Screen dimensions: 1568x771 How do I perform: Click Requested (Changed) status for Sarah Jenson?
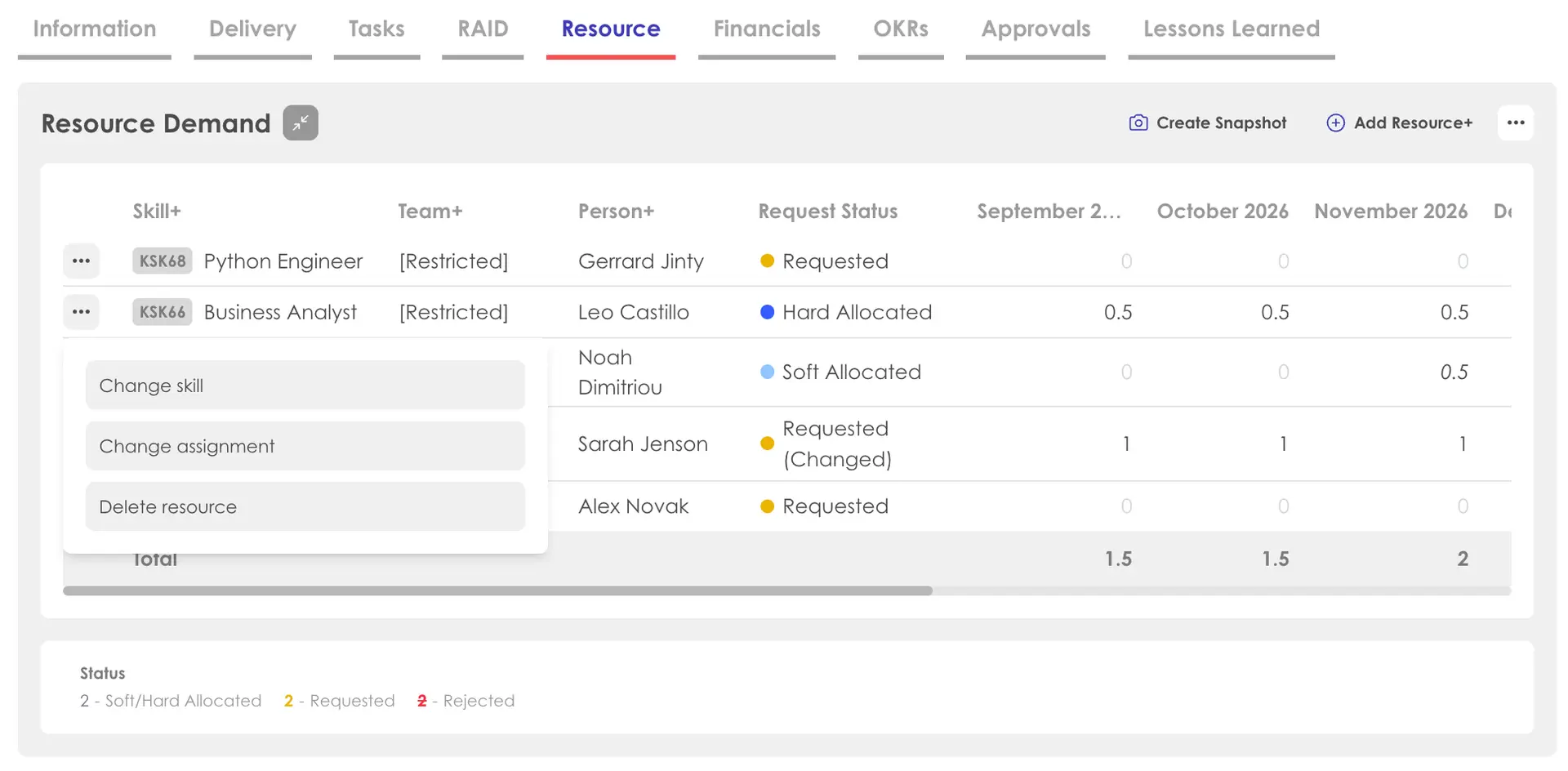(836, 443)
